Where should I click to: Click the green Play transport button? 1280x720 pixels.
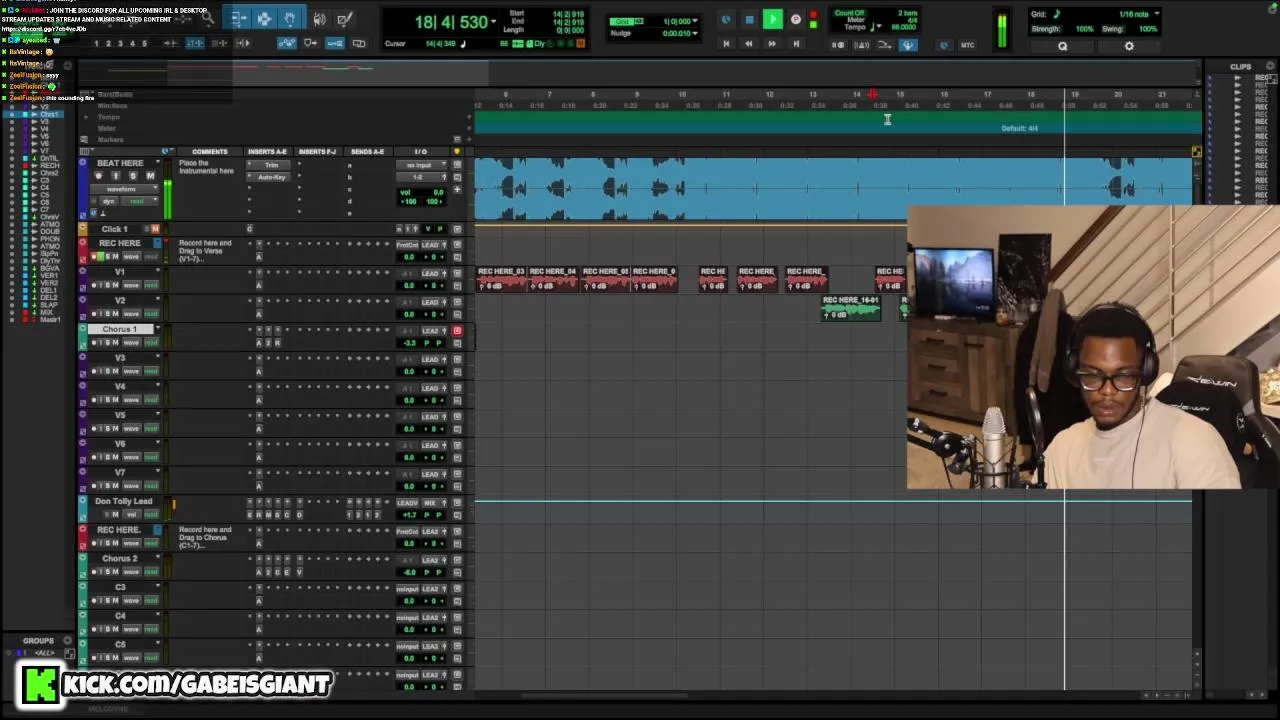coord(773,19)
